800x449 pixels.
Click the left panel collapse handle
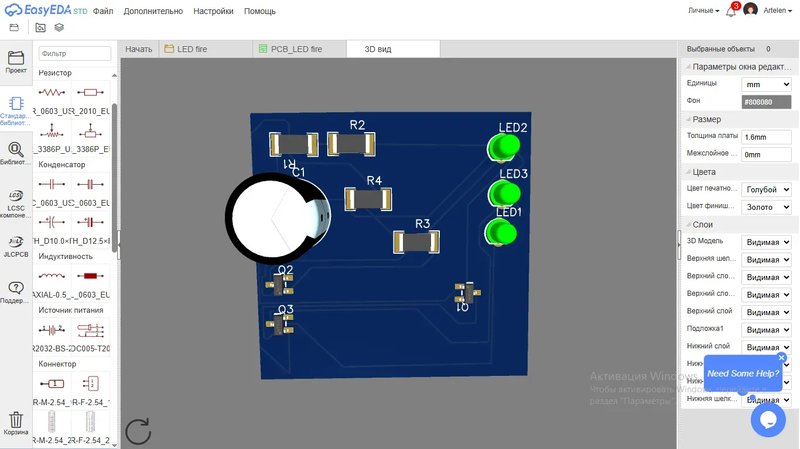[x=119, y=245]
